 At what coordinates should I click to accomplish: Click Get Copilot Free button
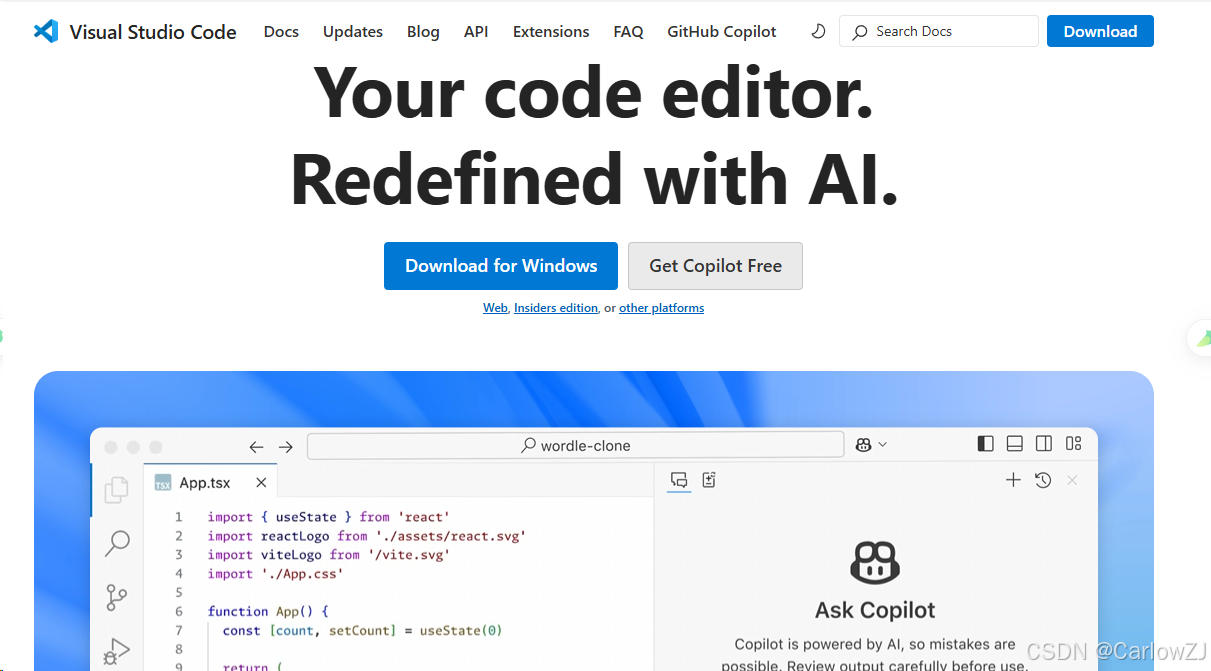715,266
